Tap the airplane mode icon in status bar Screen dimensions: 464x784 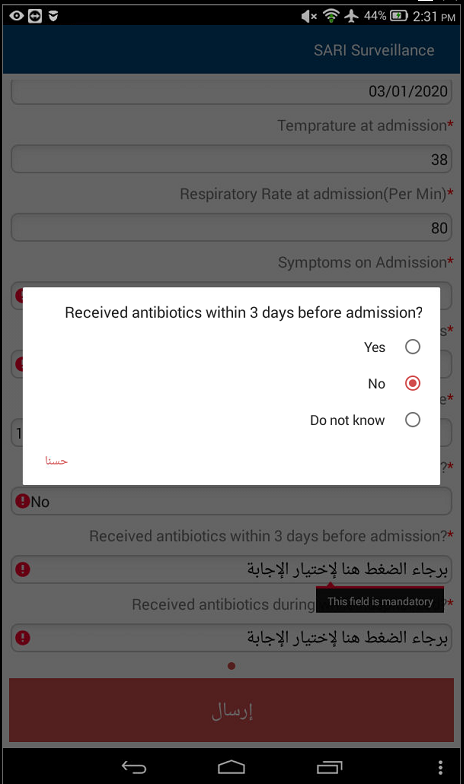point(352,16)
